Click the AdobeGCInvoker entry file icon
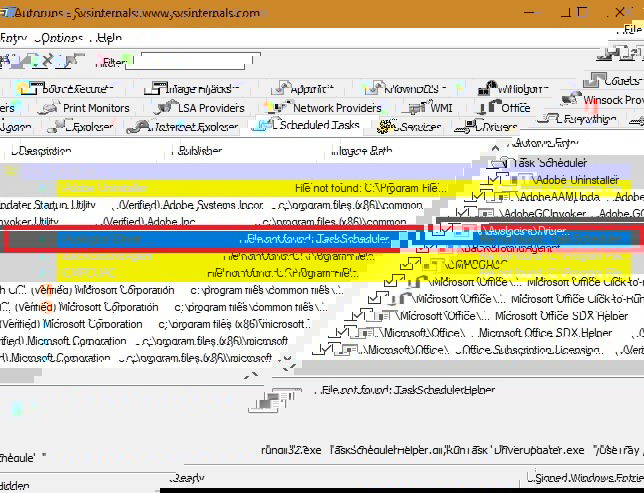Screen dimensions: 644x493 coord(486,214)
